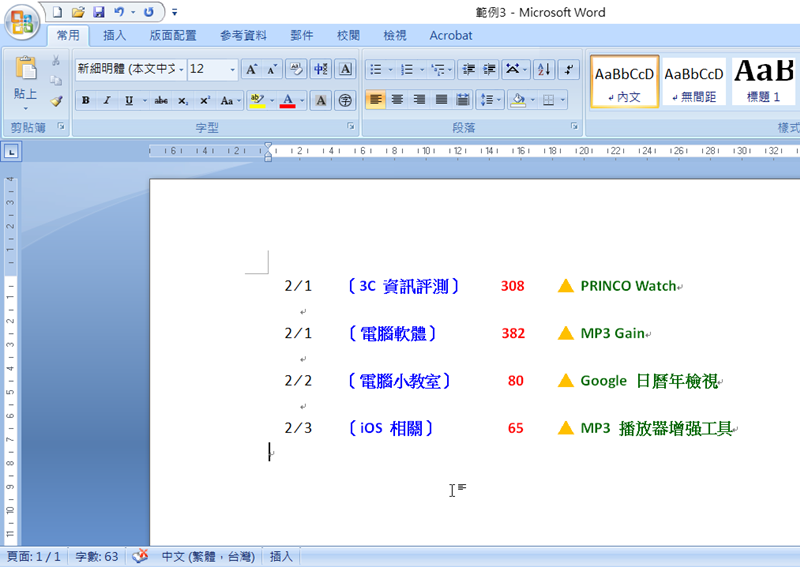Save the document from Quick Access toolbar
This screenshot has height=567, width=800.
(98, 12)
